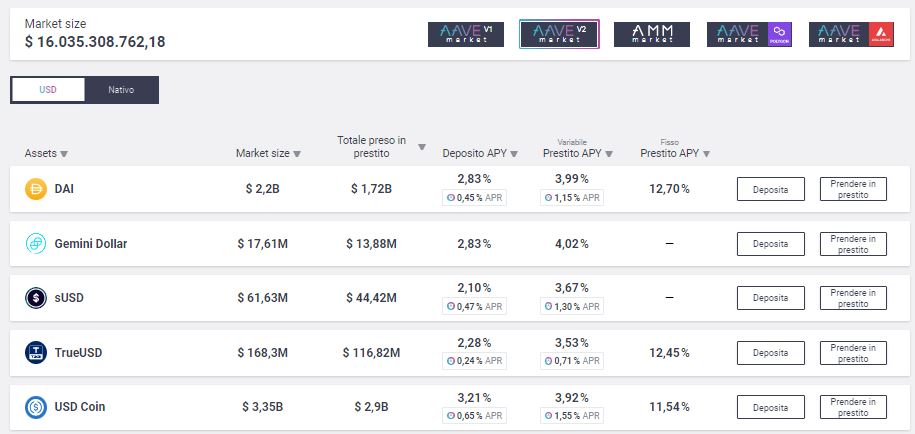This screenshot has height=434, width=915.
Task: Click reward icon beside DAI 1,15% APR
Action: 548,198
